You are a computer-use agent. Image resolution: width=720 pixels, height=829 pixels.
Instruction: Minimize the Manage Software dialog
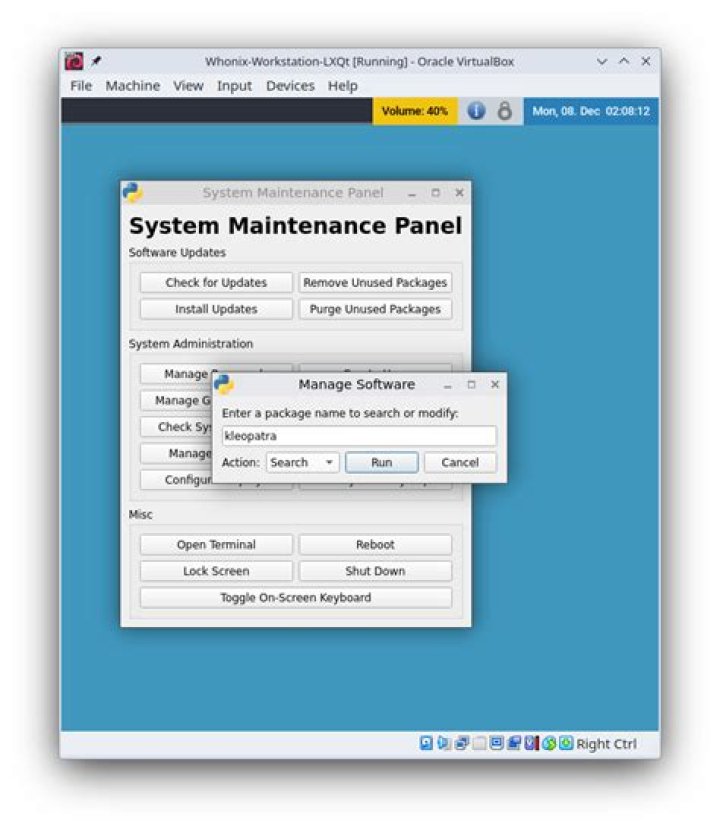click(448, 385)
